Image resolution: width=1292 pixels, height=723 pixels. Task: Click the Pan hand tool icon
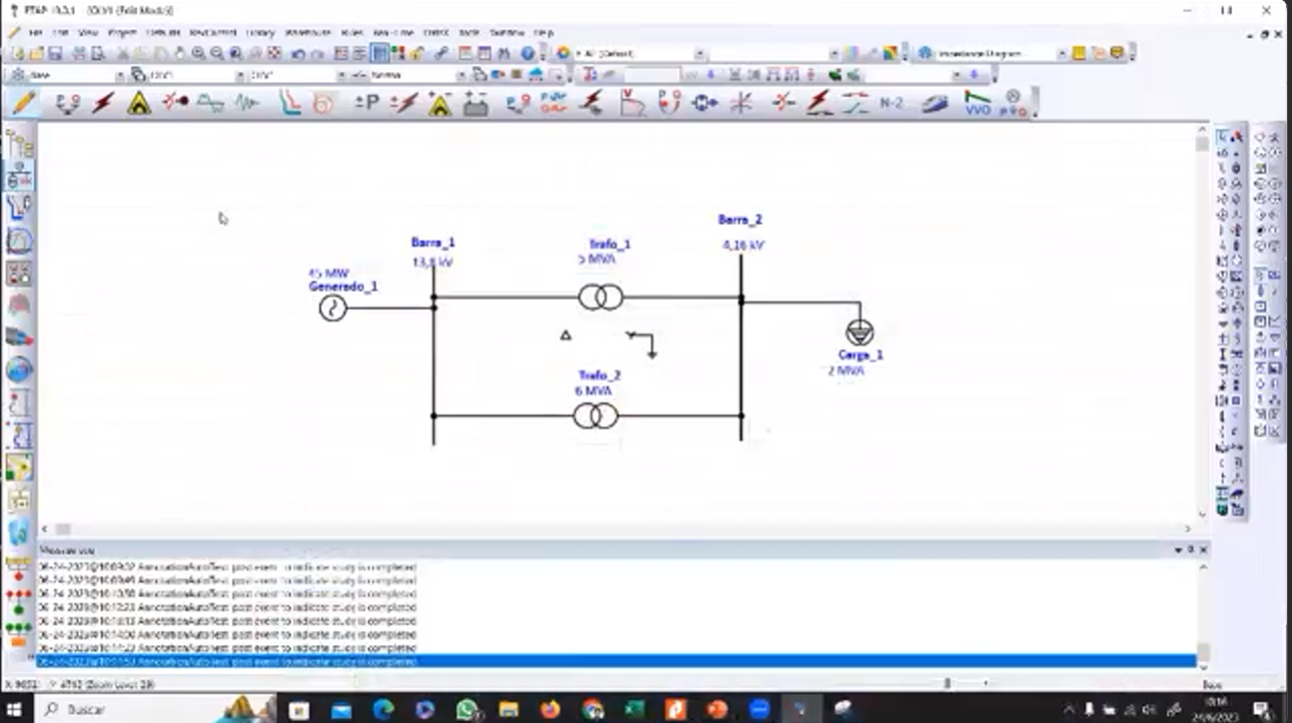[179, 53]
